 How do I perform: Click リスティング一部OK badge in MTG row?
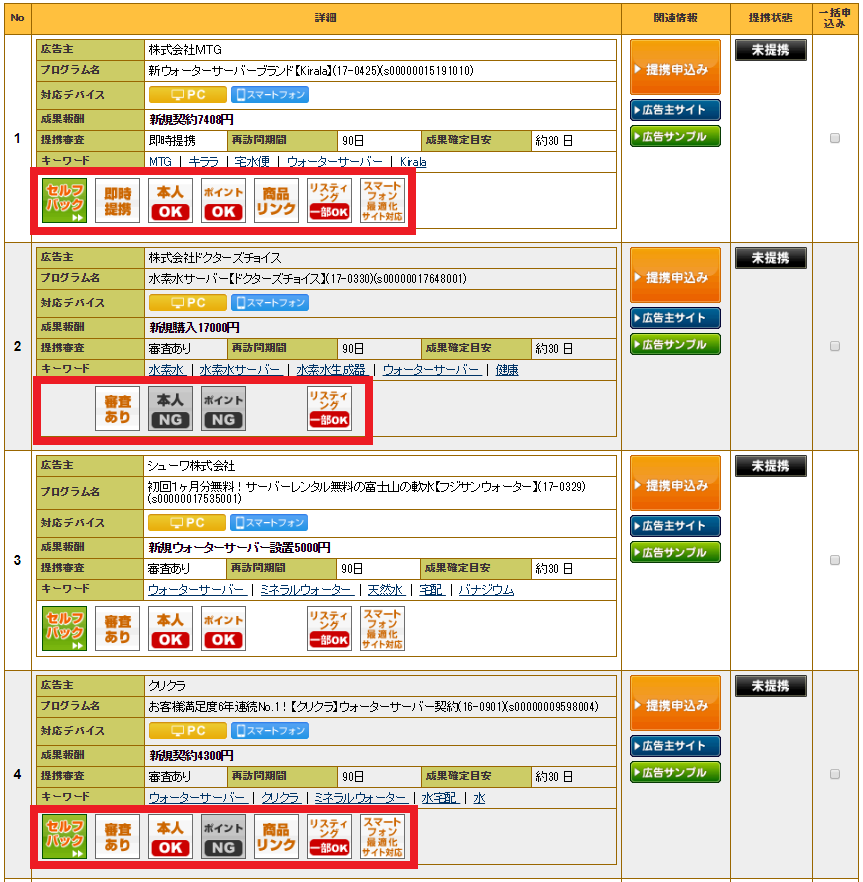pyautogui.click(x=329, y=201)
